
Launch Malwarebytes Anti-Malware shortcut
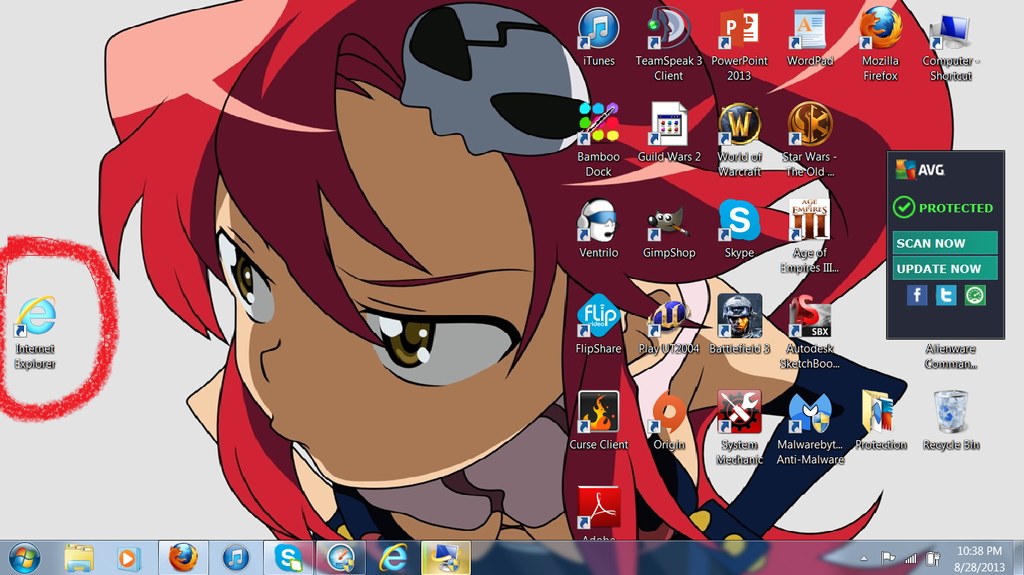[810, 428]
